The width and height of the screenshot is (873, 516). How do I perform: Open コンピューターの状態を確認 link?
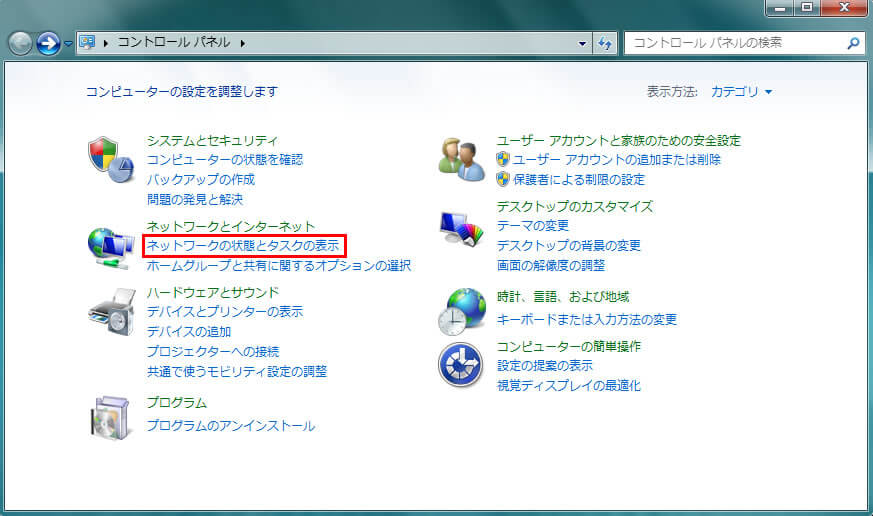(225, 160)
